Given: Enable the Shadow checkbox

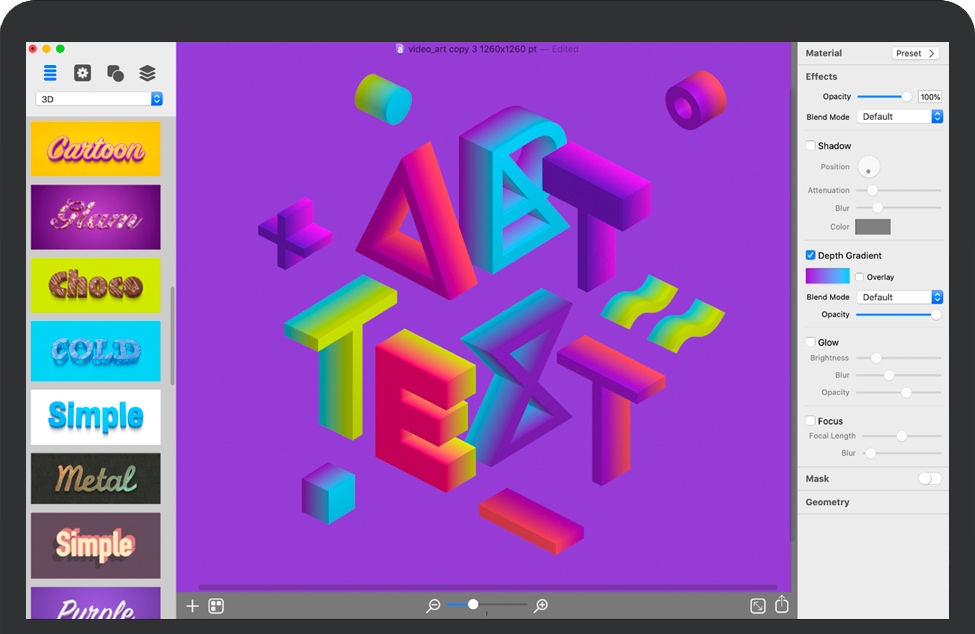Looking at the screenshot, I should point(811,146).
